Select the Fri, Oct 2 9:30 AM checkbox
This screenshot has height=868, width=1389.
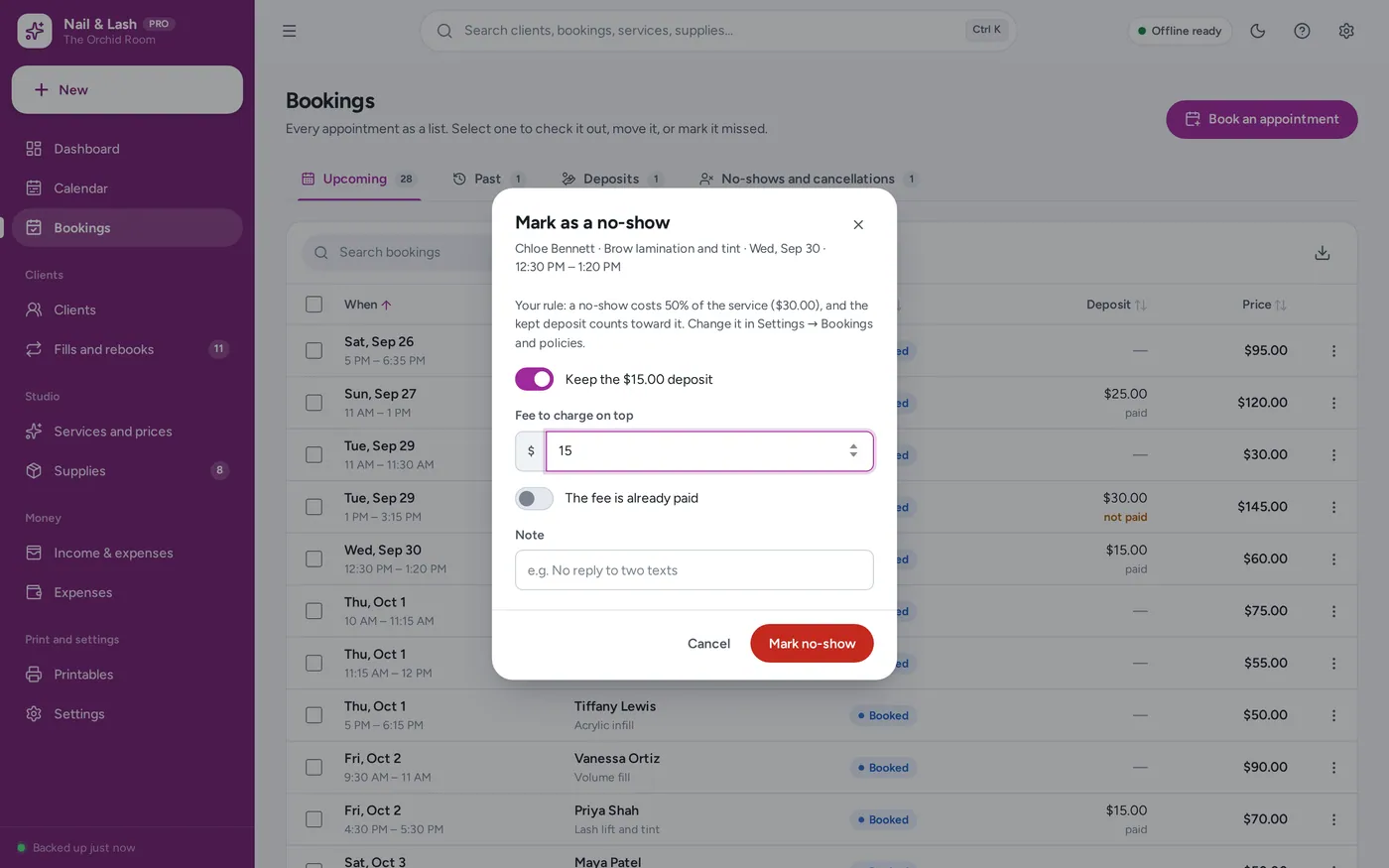(314, 768)
